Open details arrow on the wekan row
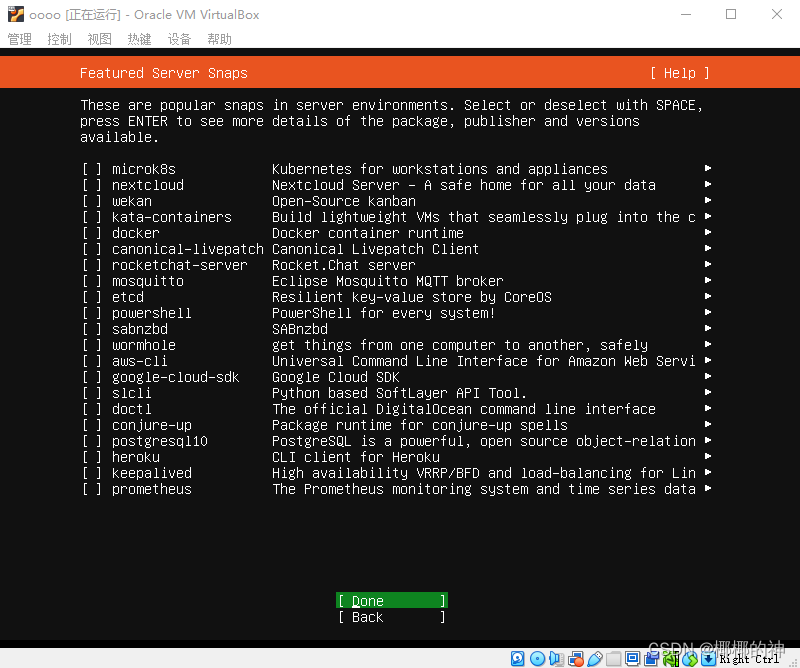The width and height of the screenshot is (800, 668). (708, 200)
